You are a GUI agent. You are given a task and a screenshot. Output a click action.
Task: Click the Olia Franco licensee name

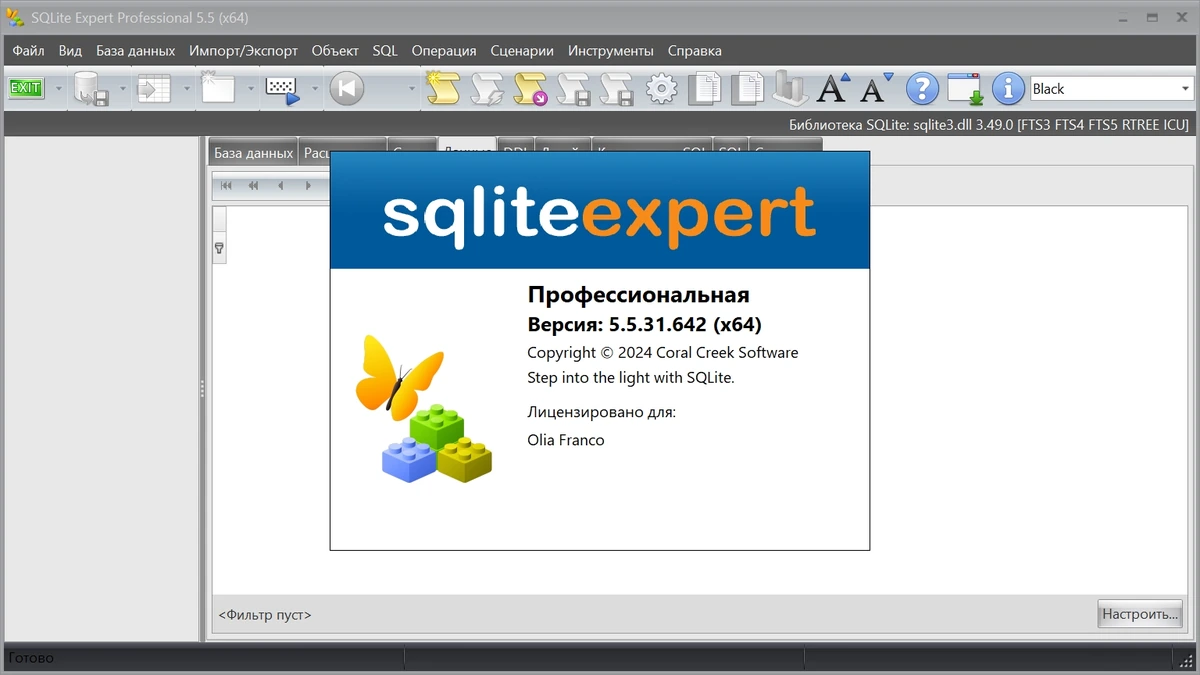click(x=566, y=440)
